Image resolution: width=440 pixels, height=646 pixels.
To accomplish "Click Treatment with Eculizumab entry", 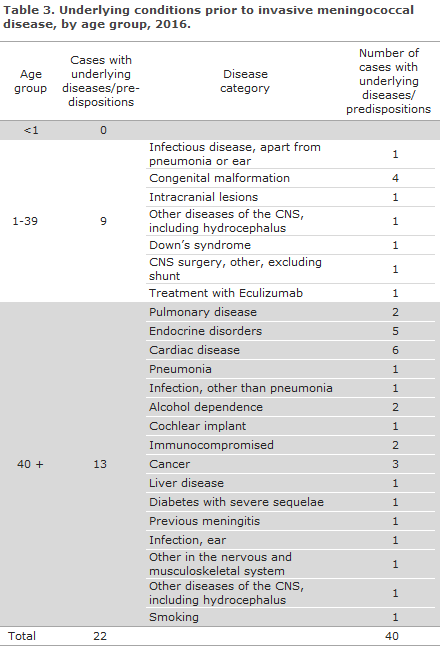I will coord(226,293).
